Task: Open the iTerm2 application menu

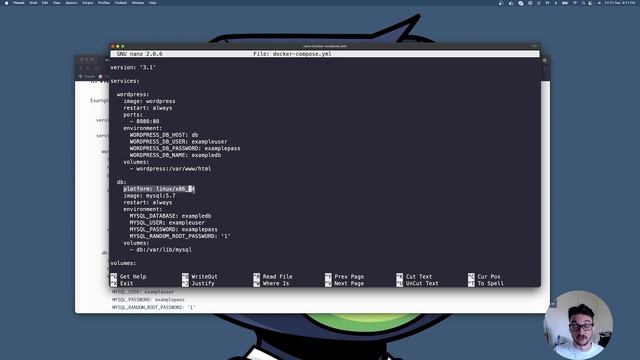Action: (x=19, y=3)
